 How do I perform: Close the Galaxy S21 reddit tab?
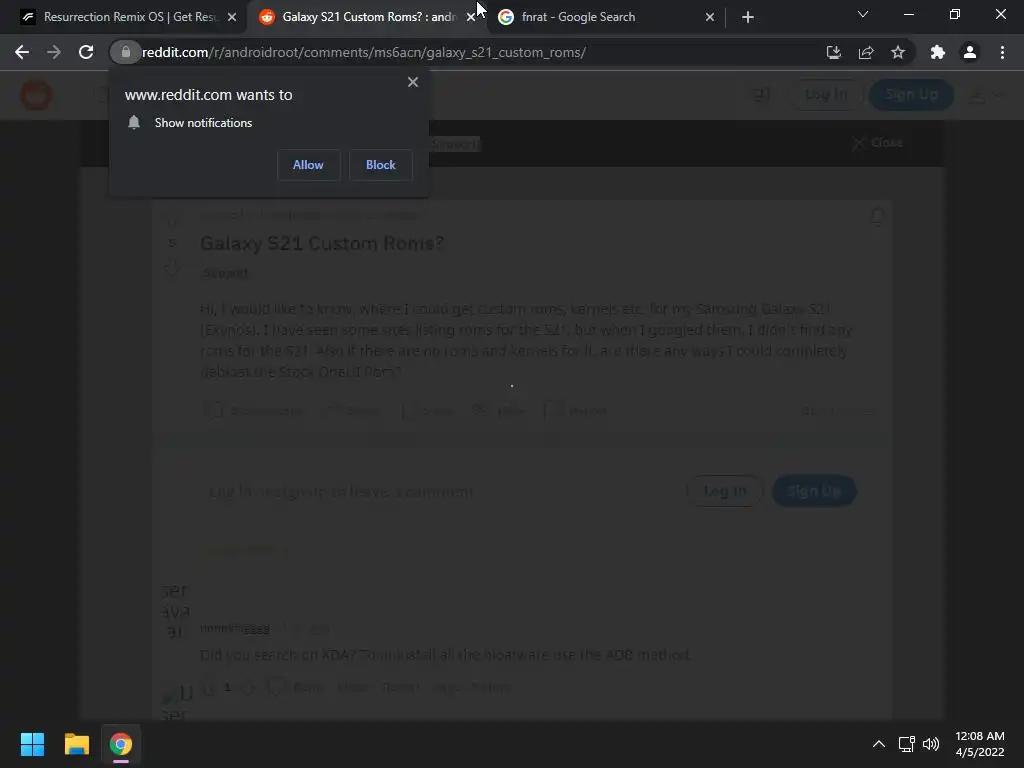click(471, 17)
